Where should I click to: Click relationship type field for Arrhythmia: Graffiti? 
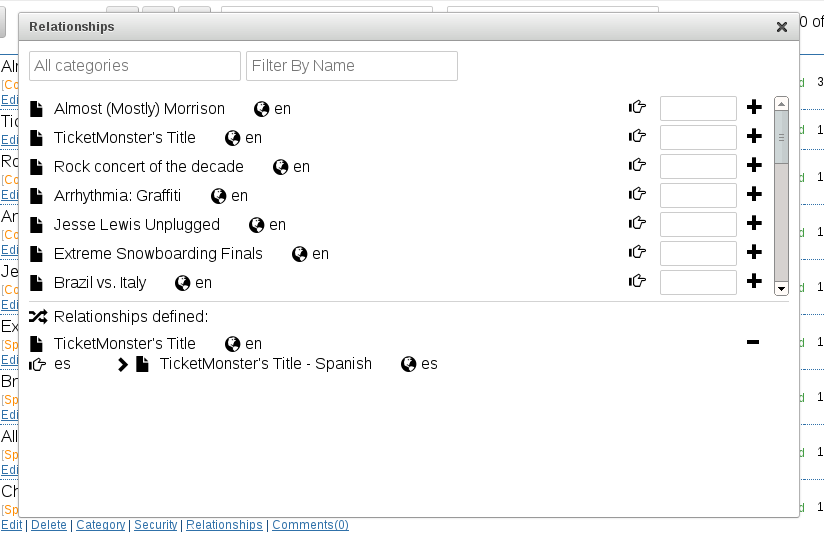click(698, 196)
